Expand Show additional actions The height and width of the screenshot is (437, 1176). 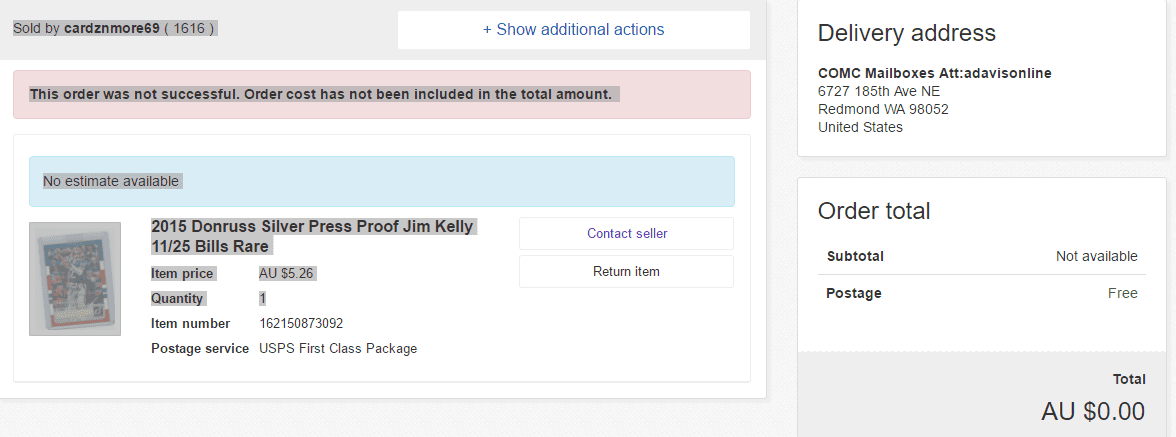574,30
